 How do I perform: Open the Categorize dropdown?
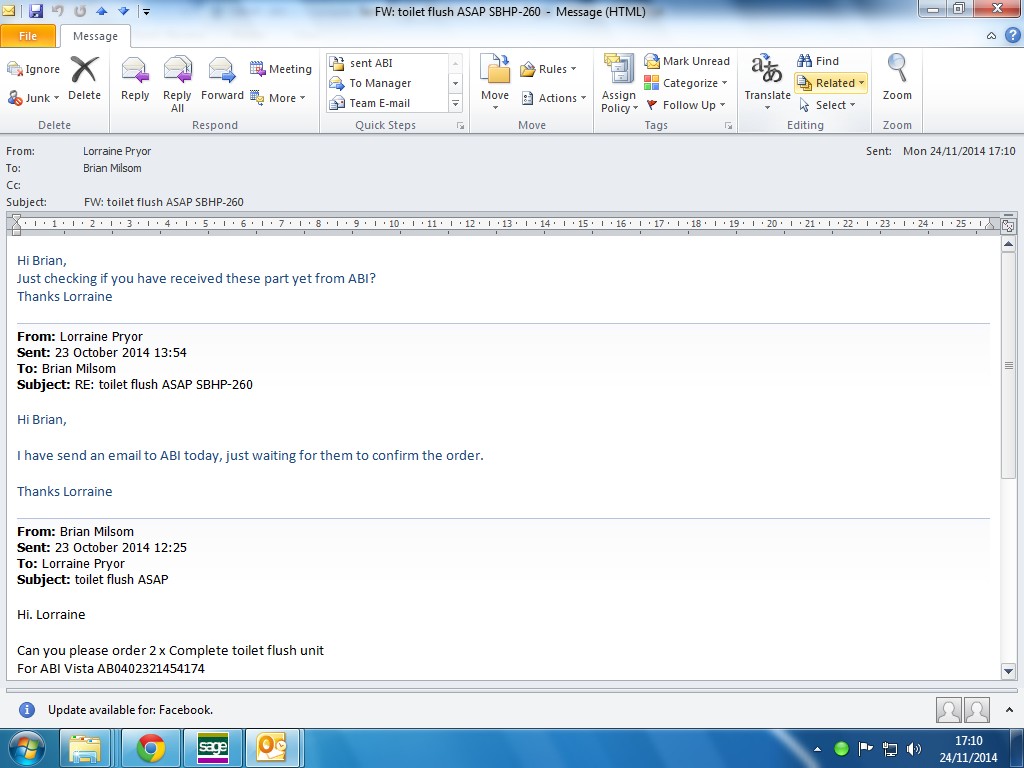click(686, 83)
